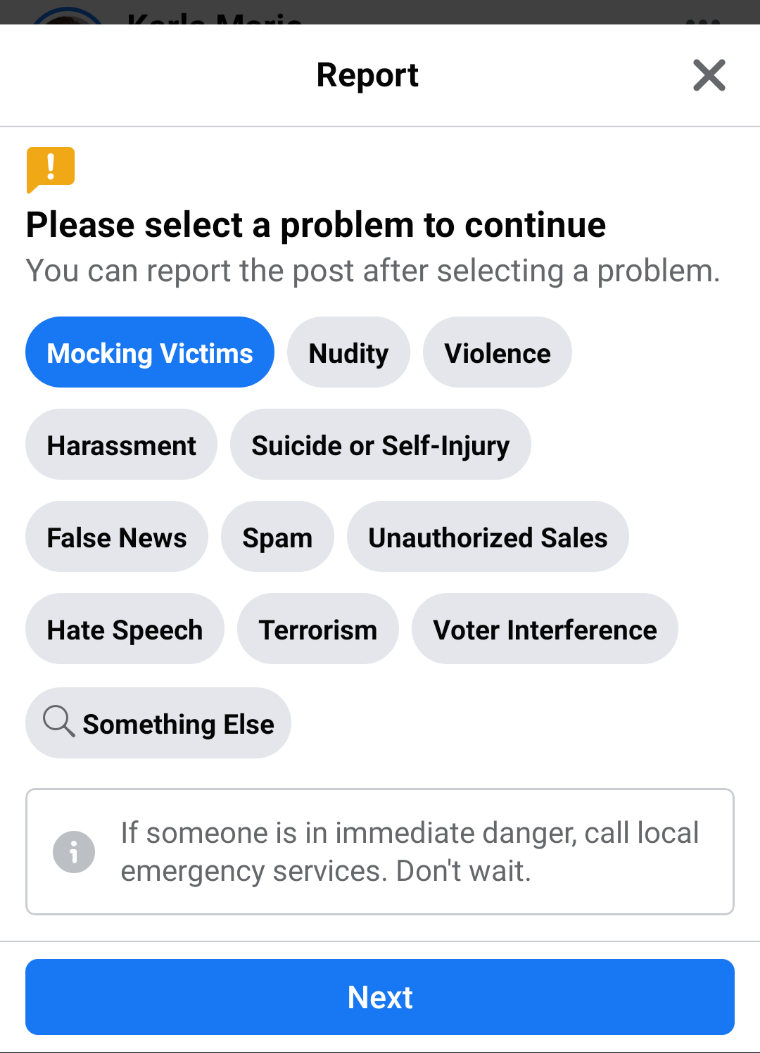Image resolution: width=760 pixels, height=1053 pixels.
Task: Click the yellow exclamation report icon
Action: (50, 169)
